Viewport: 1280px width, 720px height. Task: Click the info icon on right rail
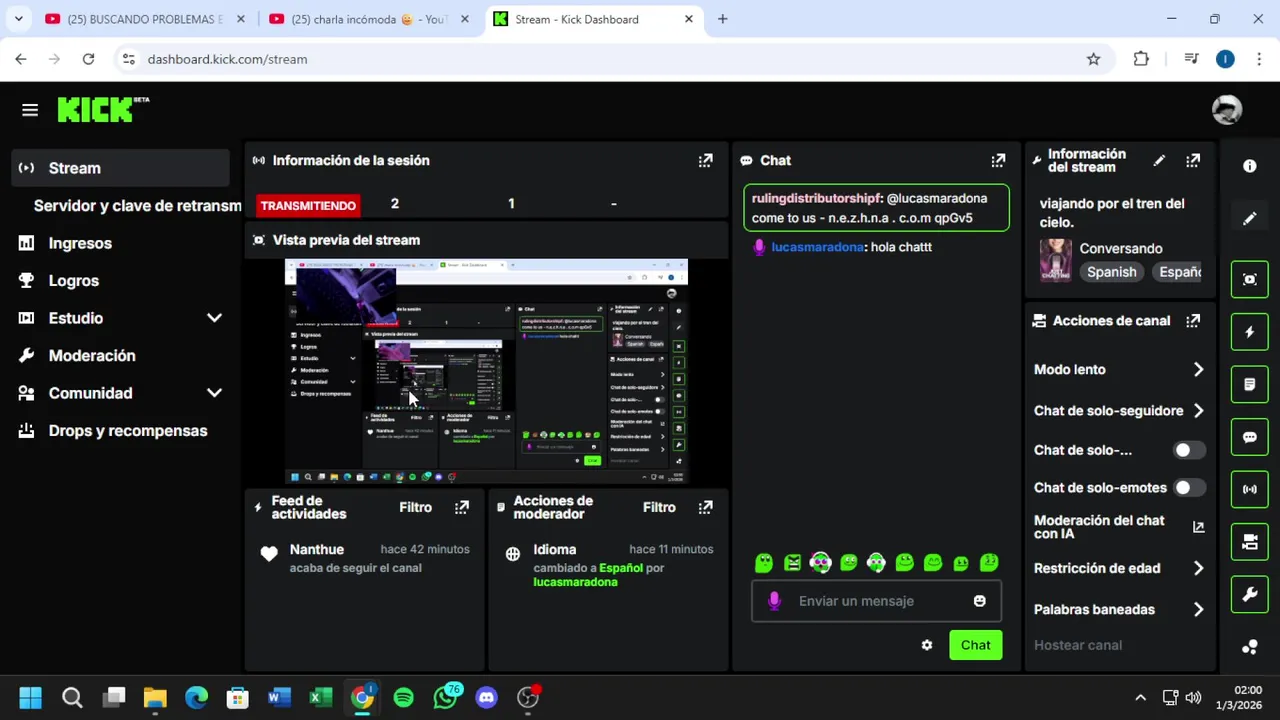click(1250, 166)
